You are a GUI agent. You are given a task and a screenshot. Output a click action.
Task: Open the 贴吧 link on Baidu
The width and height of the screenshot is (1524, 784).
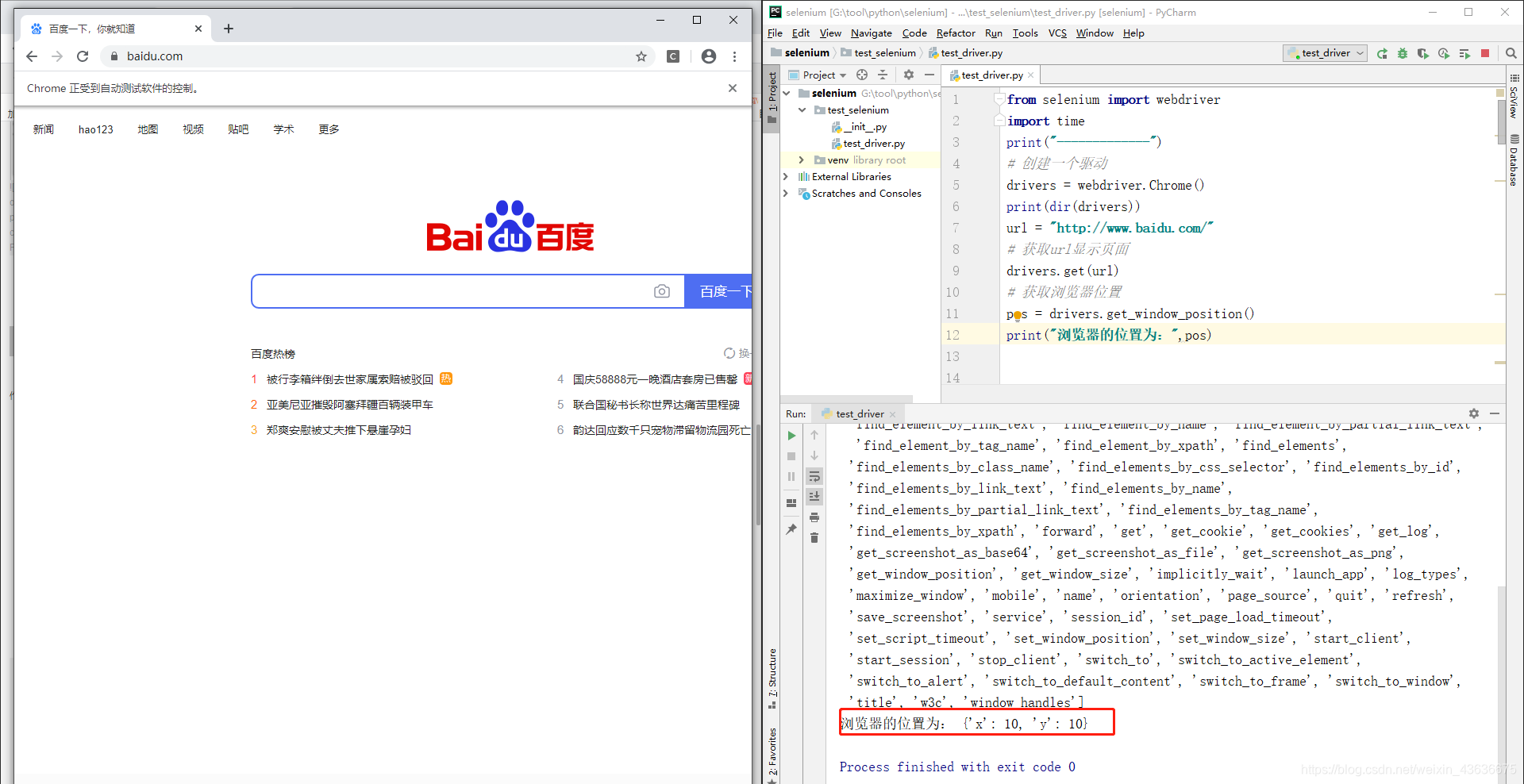[x=238, y=129]
